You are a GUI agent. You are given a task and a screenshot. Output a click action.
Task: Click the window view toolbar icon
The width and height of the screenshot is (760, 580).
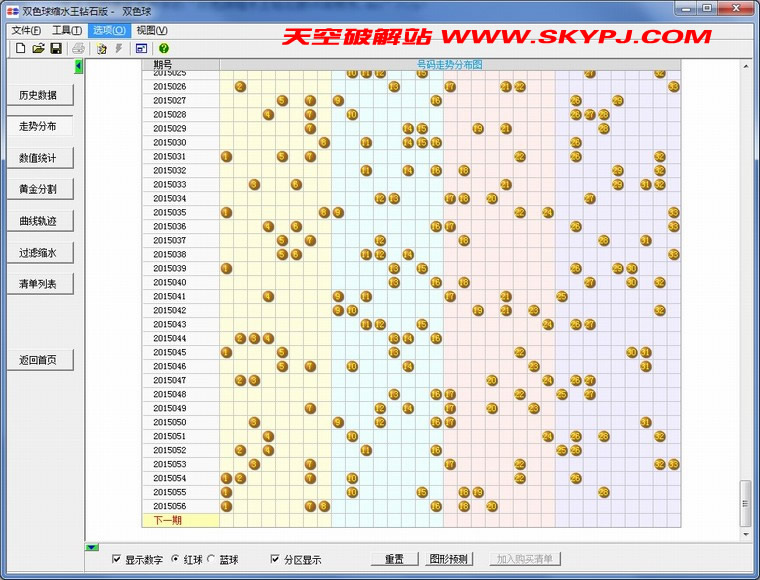141,48
